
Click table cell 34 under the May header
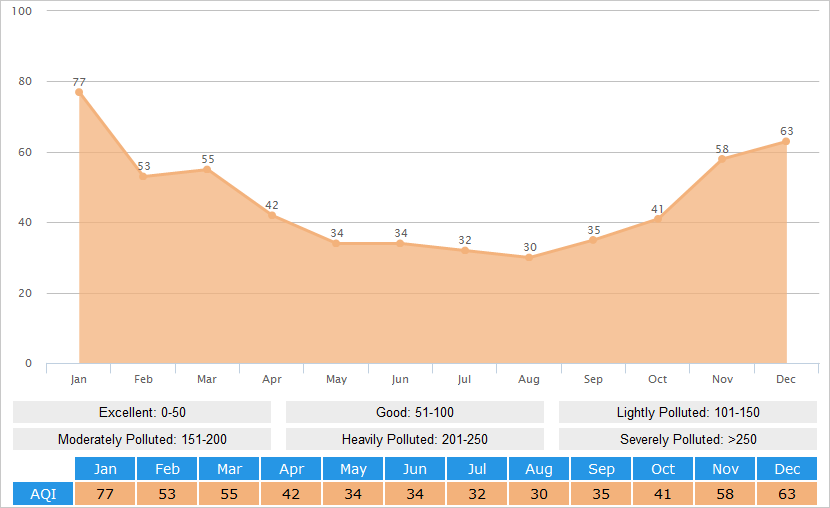(353, 494)
